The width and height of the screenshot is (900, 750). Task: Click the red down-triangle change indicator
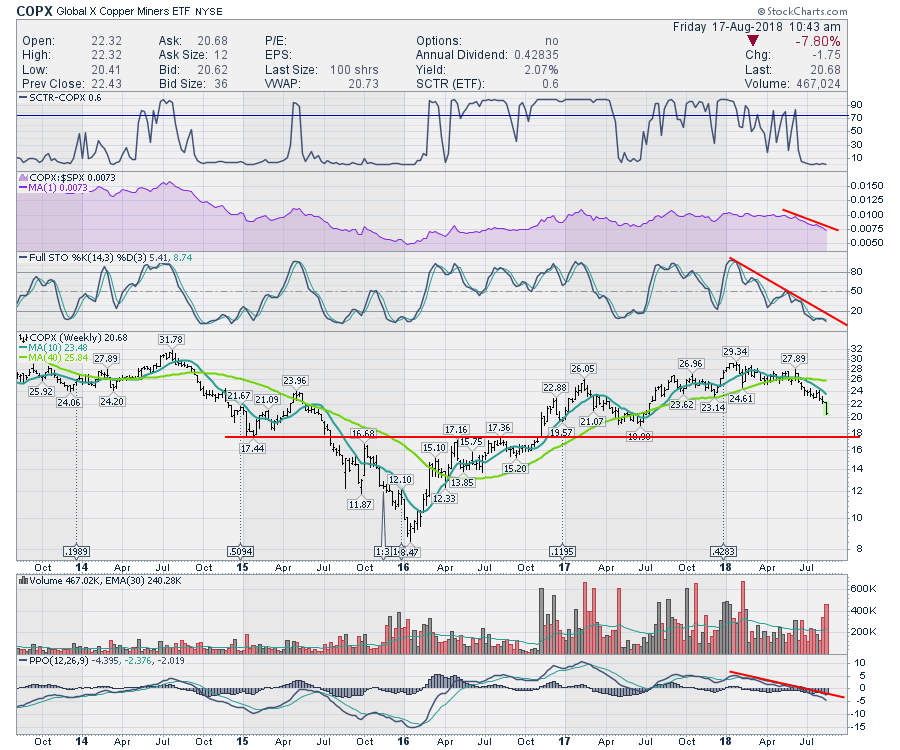(753, 41)
